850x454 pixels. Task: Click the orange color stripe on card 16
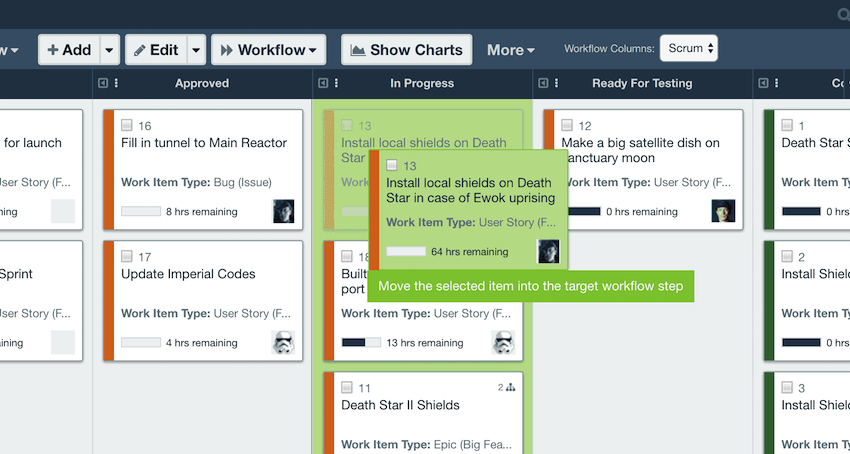click(x=108, y=170)
